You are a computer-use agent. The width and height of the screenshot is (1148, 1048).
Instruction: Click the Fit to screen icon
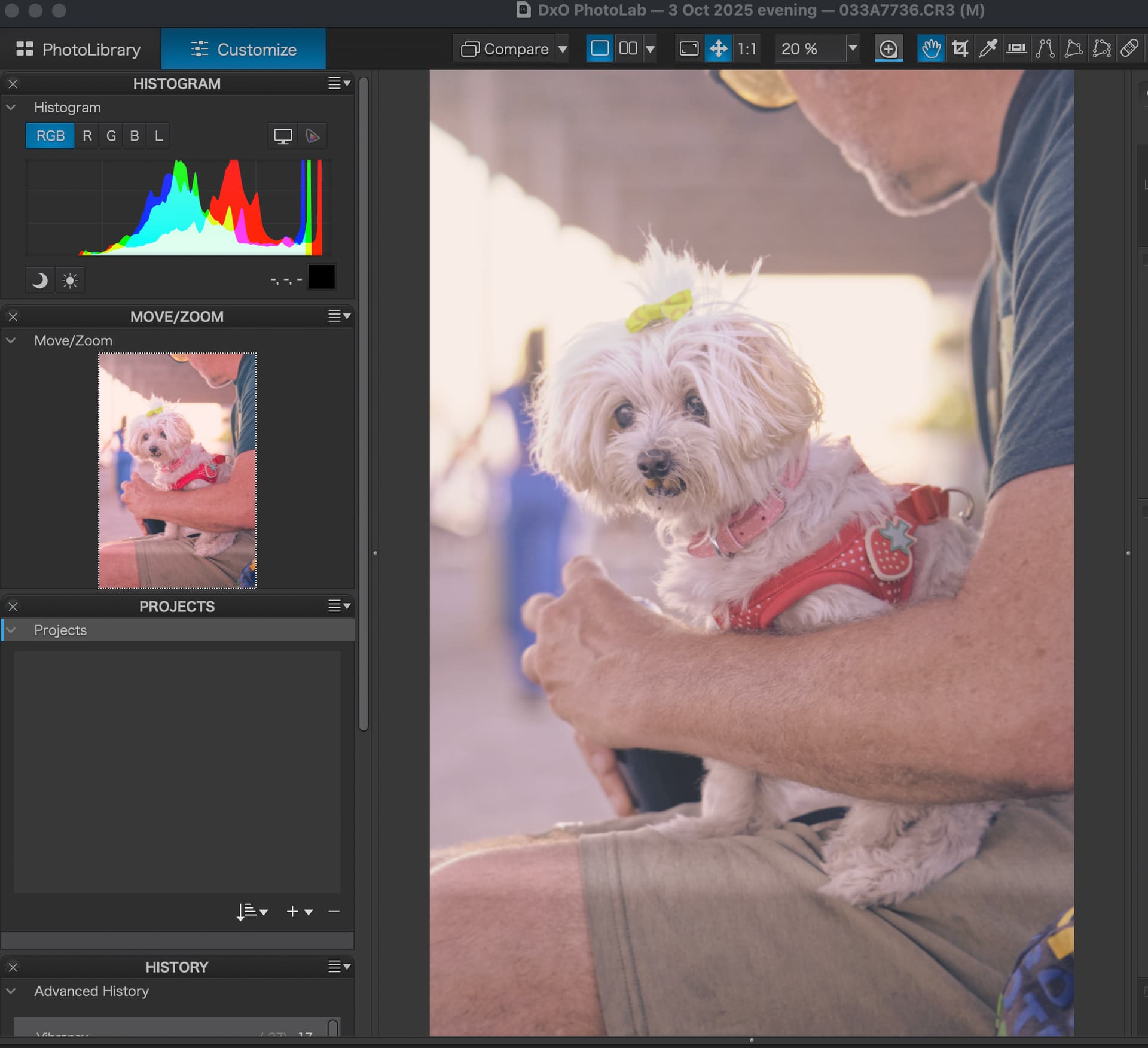pyautogui.click(x=689, y=48)
